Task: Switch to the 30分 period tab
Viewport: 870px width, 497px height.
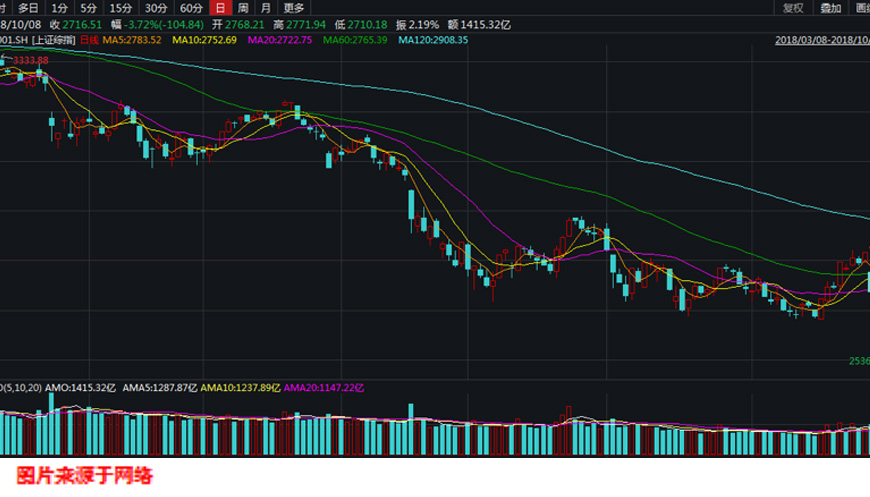Action: [156, 8]
